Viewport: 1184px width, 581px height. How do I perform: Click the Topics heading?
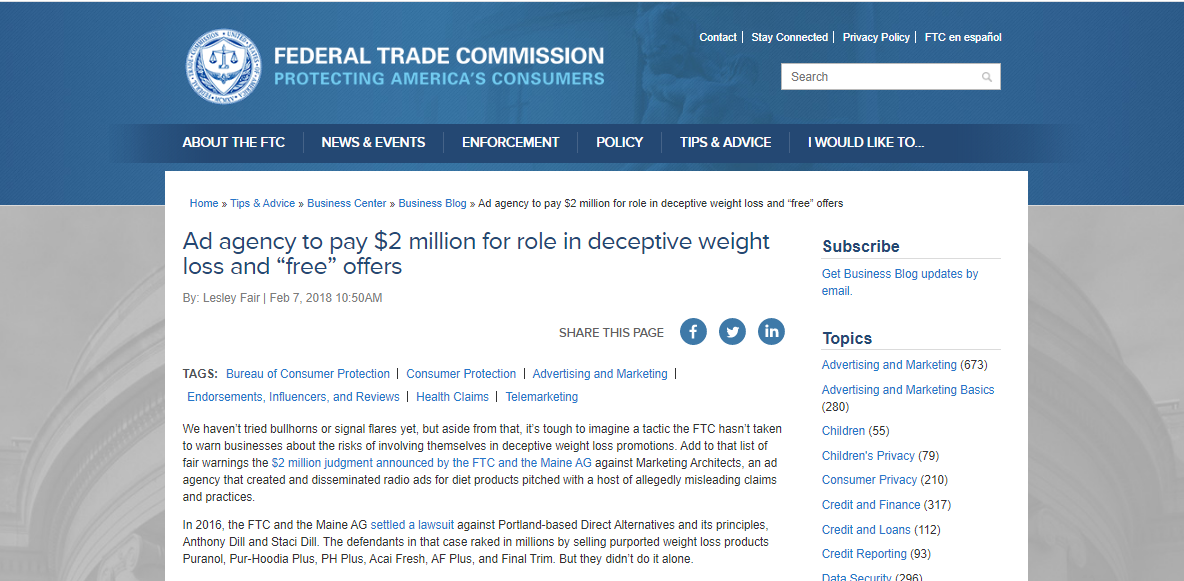click(x=847, y=338)
